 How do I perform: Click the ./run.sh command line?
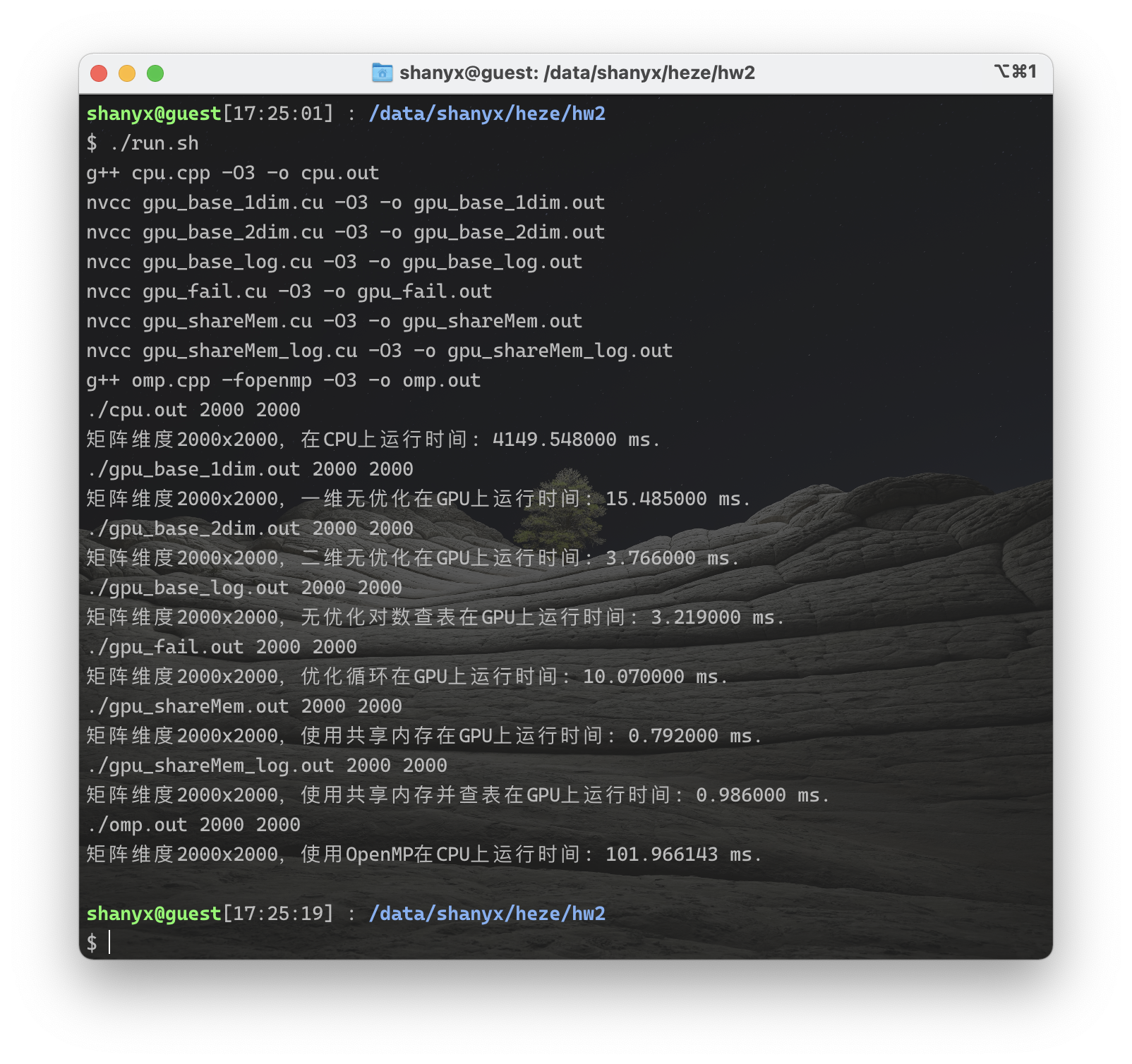click(143, 143)
